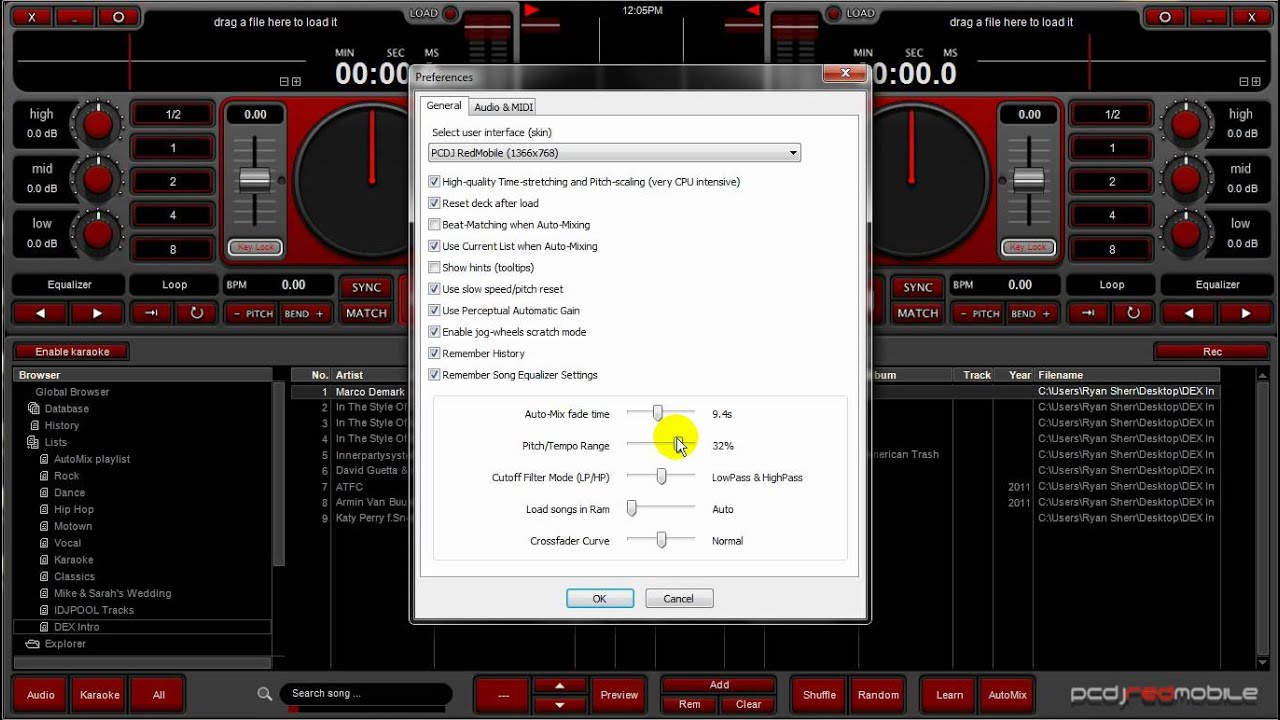Click the All filter button
1280x720 pixels.
tap(159, 695)
